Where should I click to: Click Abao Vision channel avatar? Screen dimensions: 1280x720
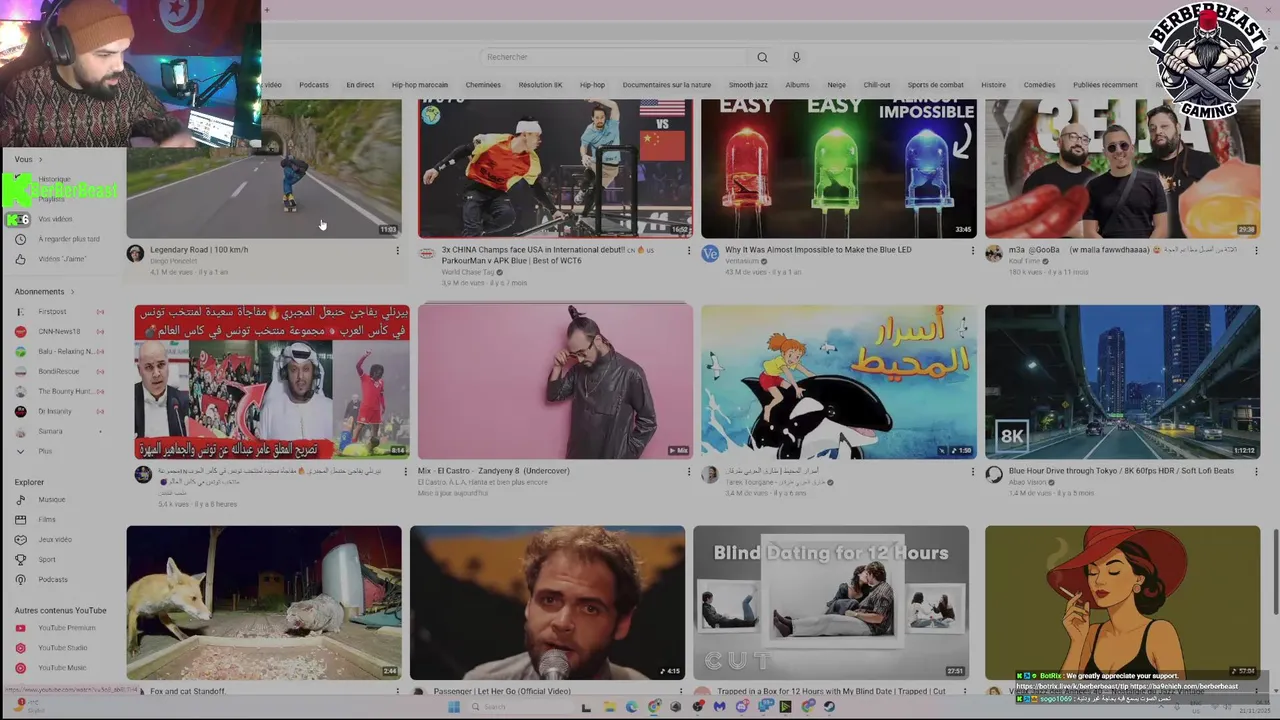pos(994,474)
